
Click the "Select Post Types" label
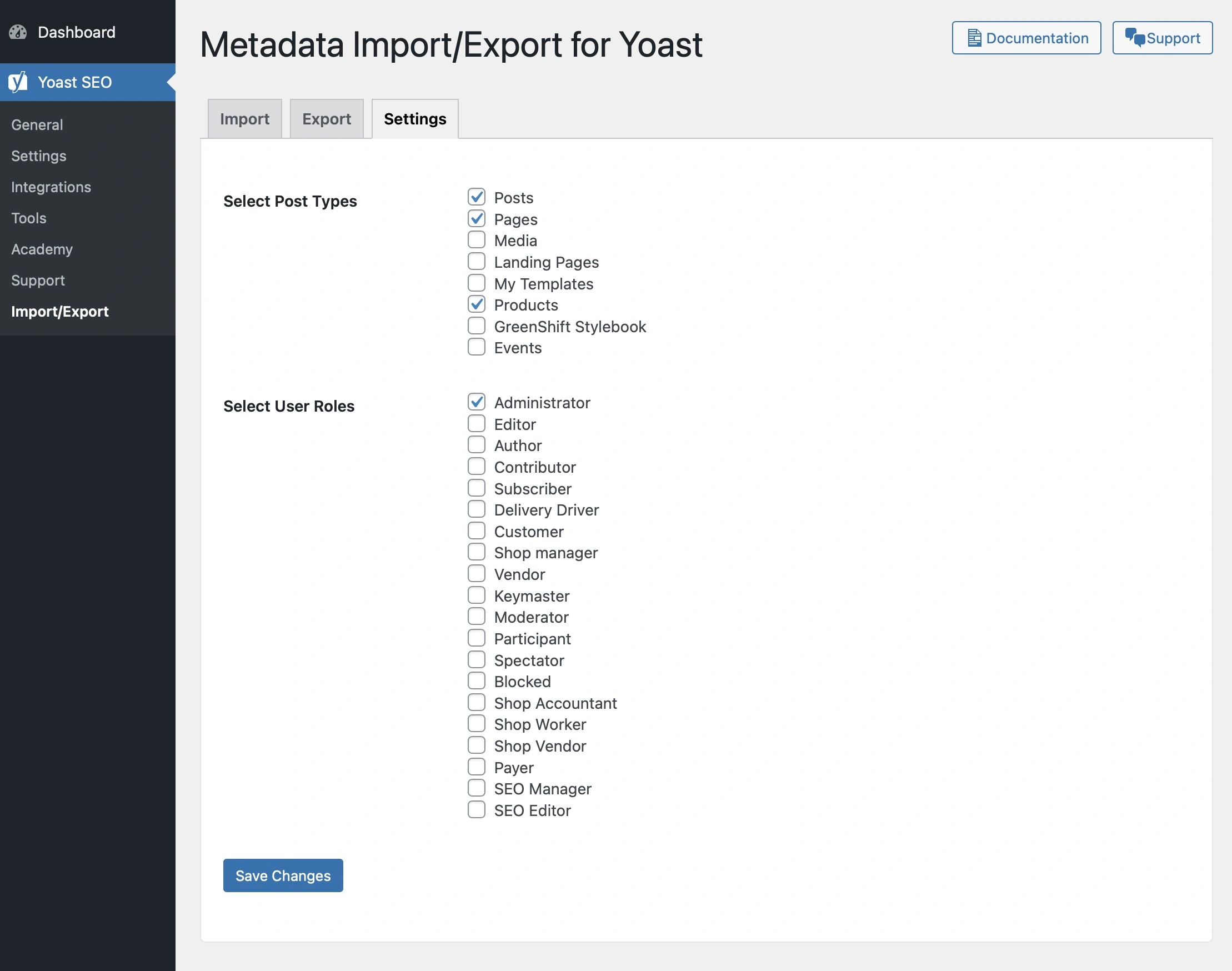point(290,201)
